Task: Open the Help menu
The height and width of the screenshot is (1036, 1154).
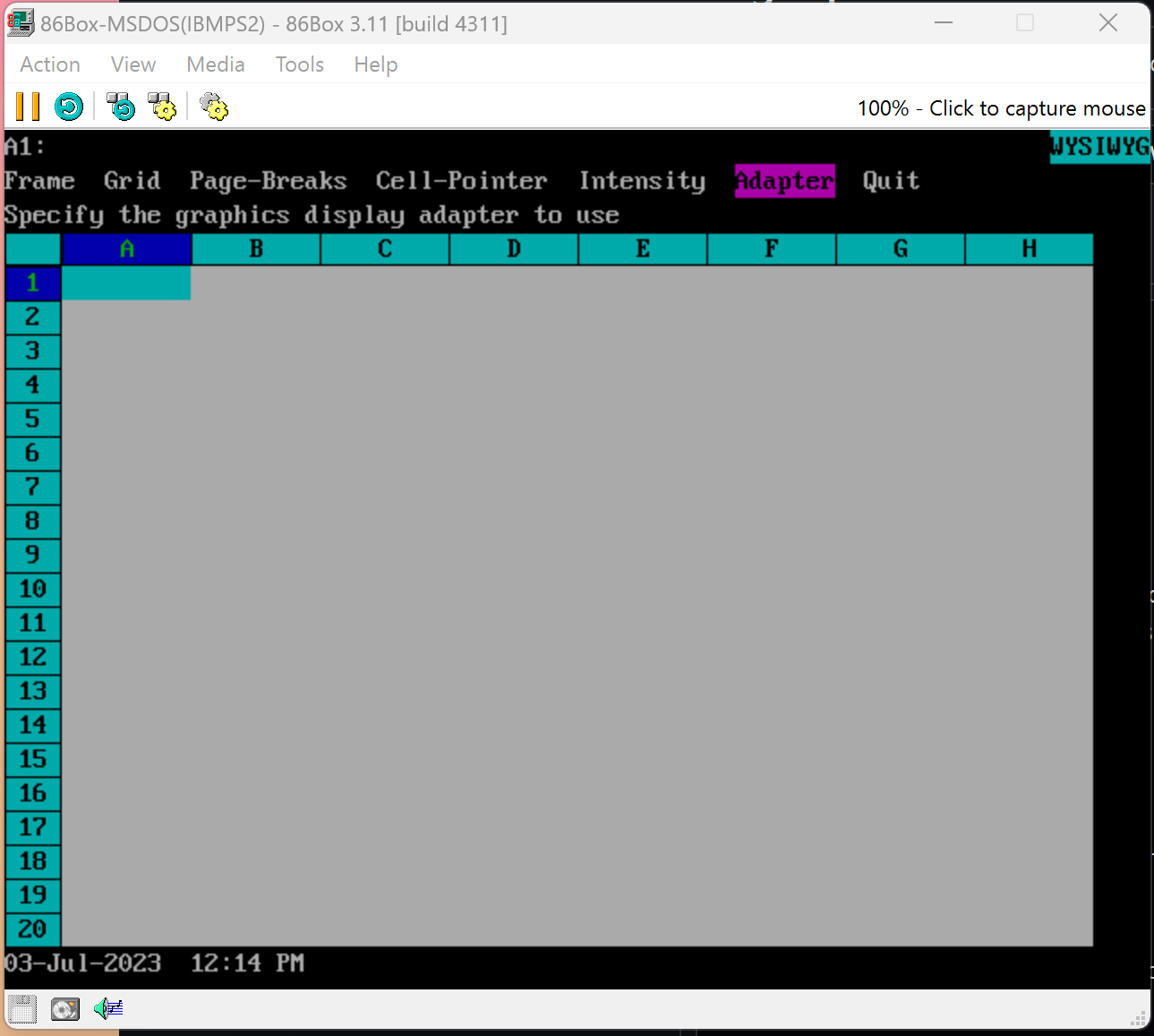Action: (375, 64)
